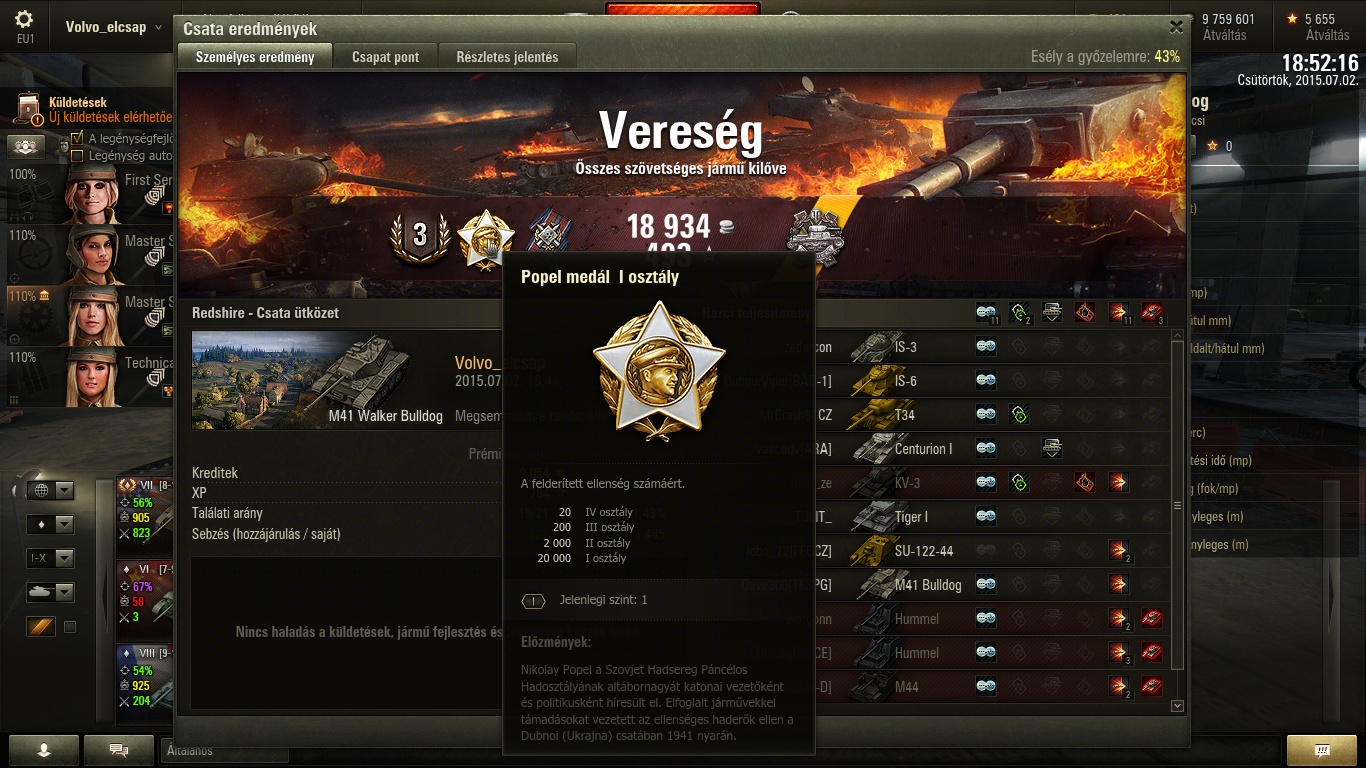
Task: Click the tank medal right of 18 934
Action: pyautogui.click(x=815, y=237)
